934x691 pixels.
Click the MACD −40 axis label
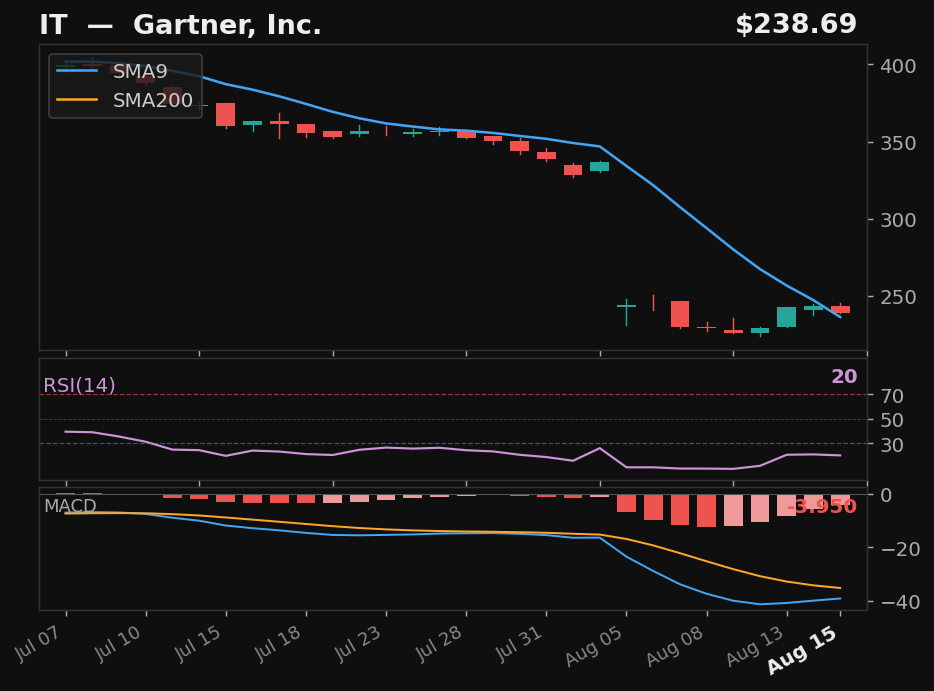point(900,602)
